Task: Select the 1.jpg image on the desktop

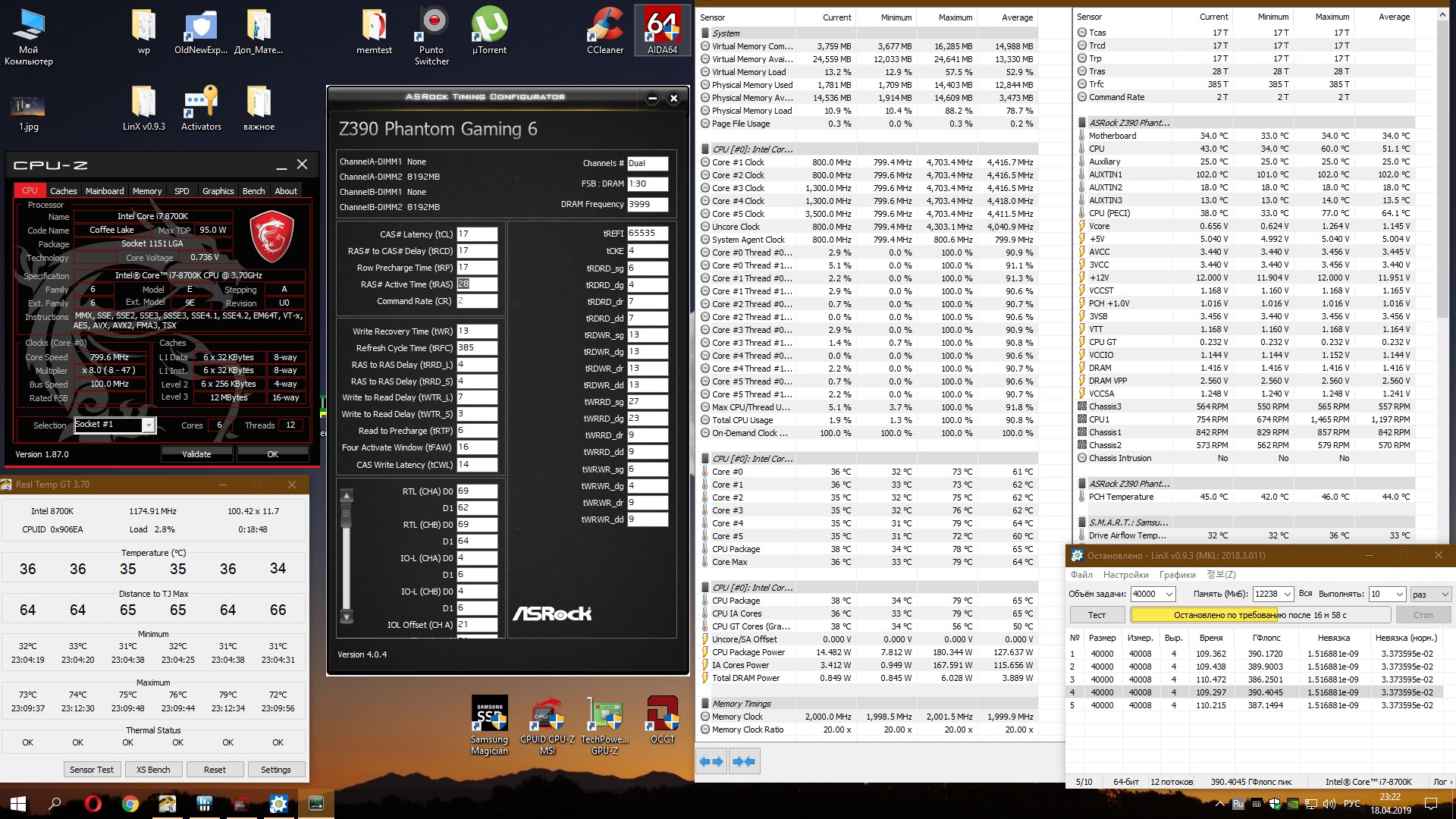Action: point(28,112)
